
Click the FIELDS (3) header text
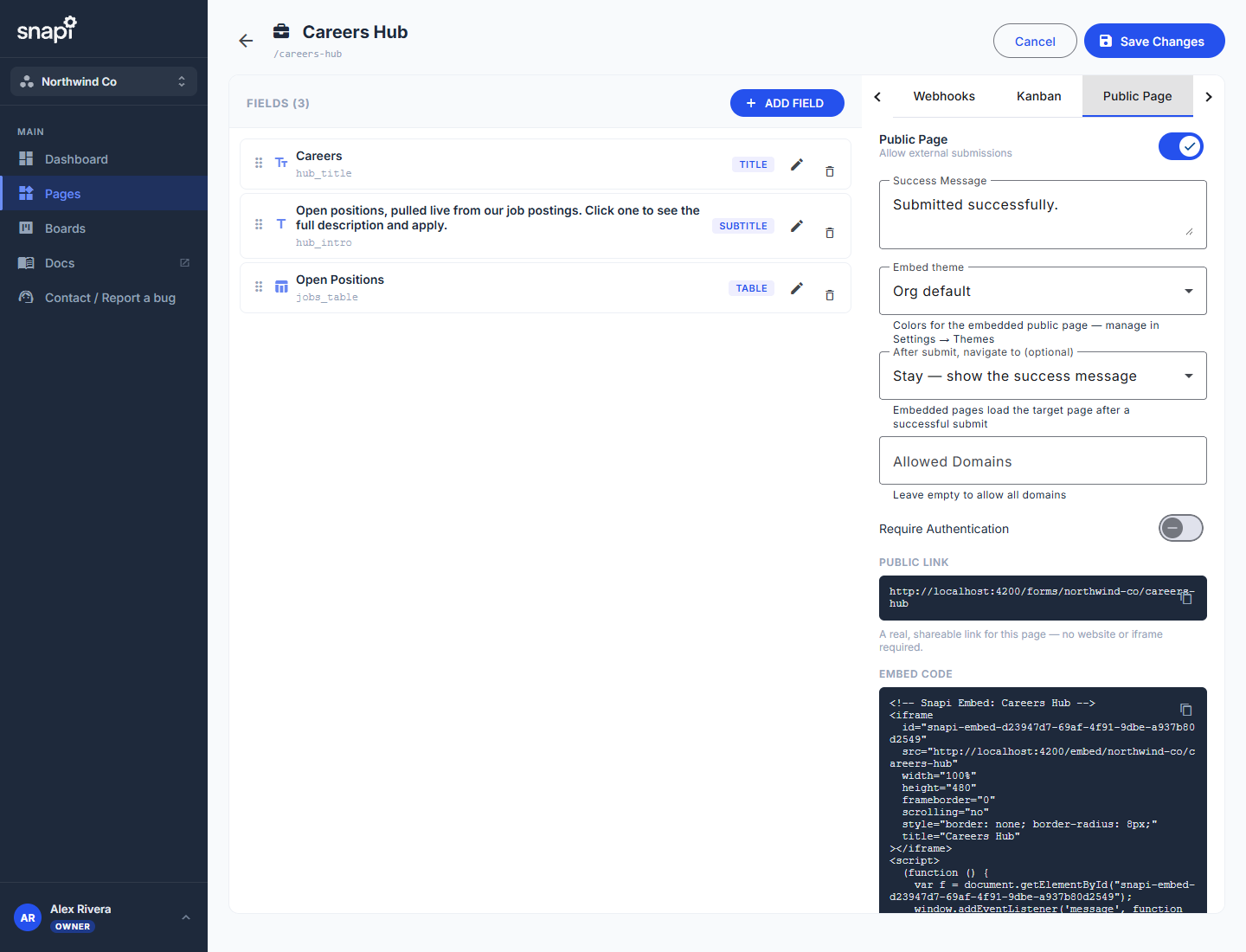[x=278, y=103]
